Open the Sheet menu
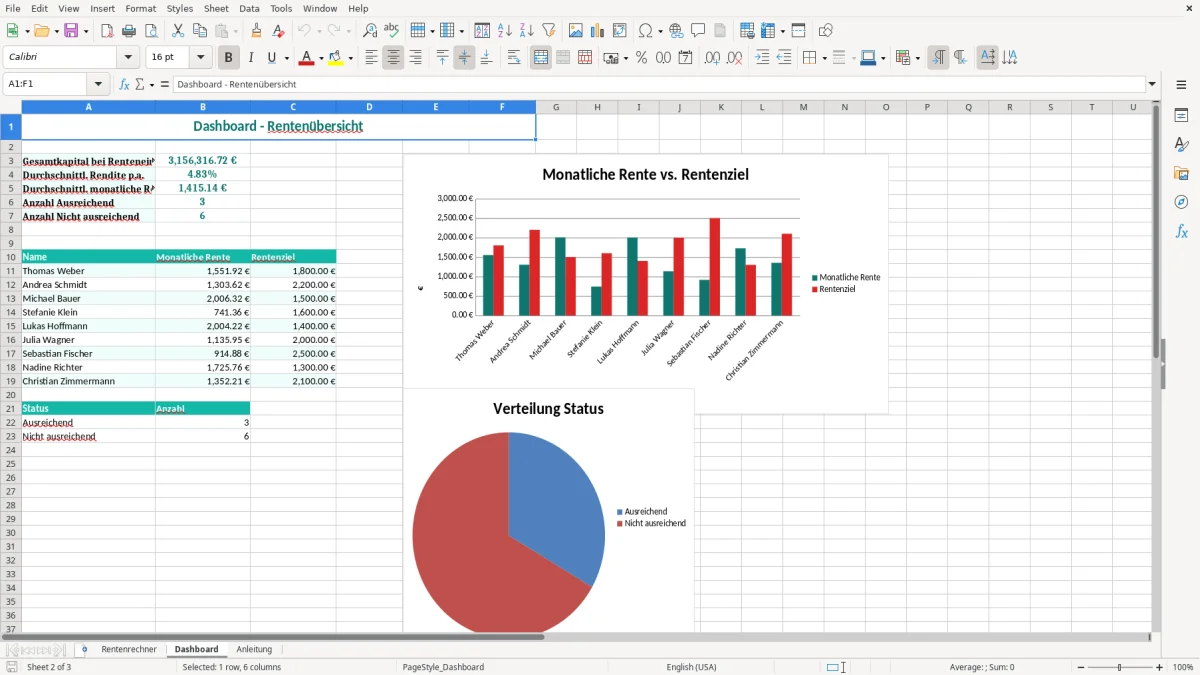Image resolution: width=1200 pixels, height=675 pixels. [216, 8]
